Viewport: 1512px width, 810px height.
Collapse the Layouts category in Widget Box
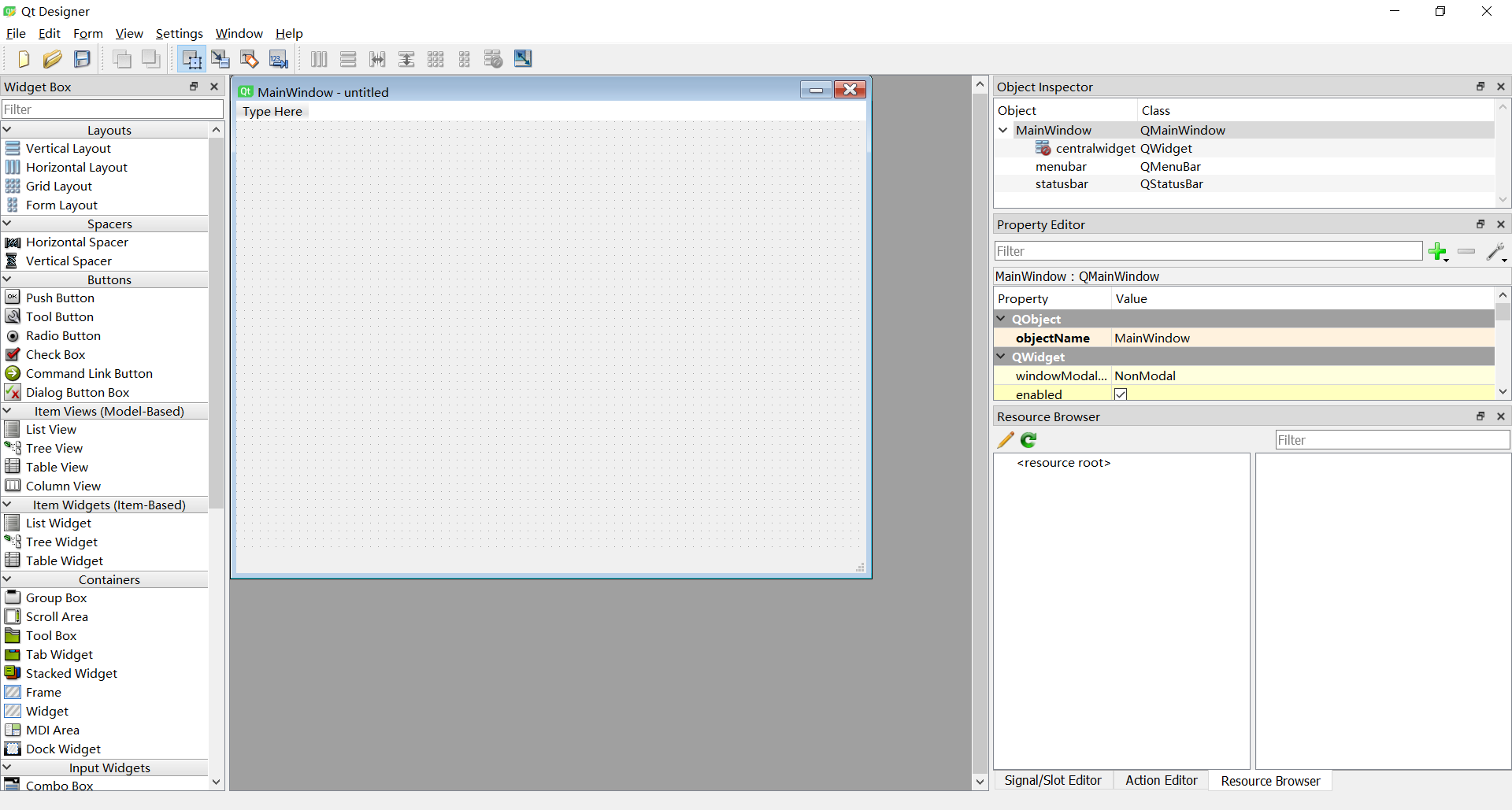[8, 130]
